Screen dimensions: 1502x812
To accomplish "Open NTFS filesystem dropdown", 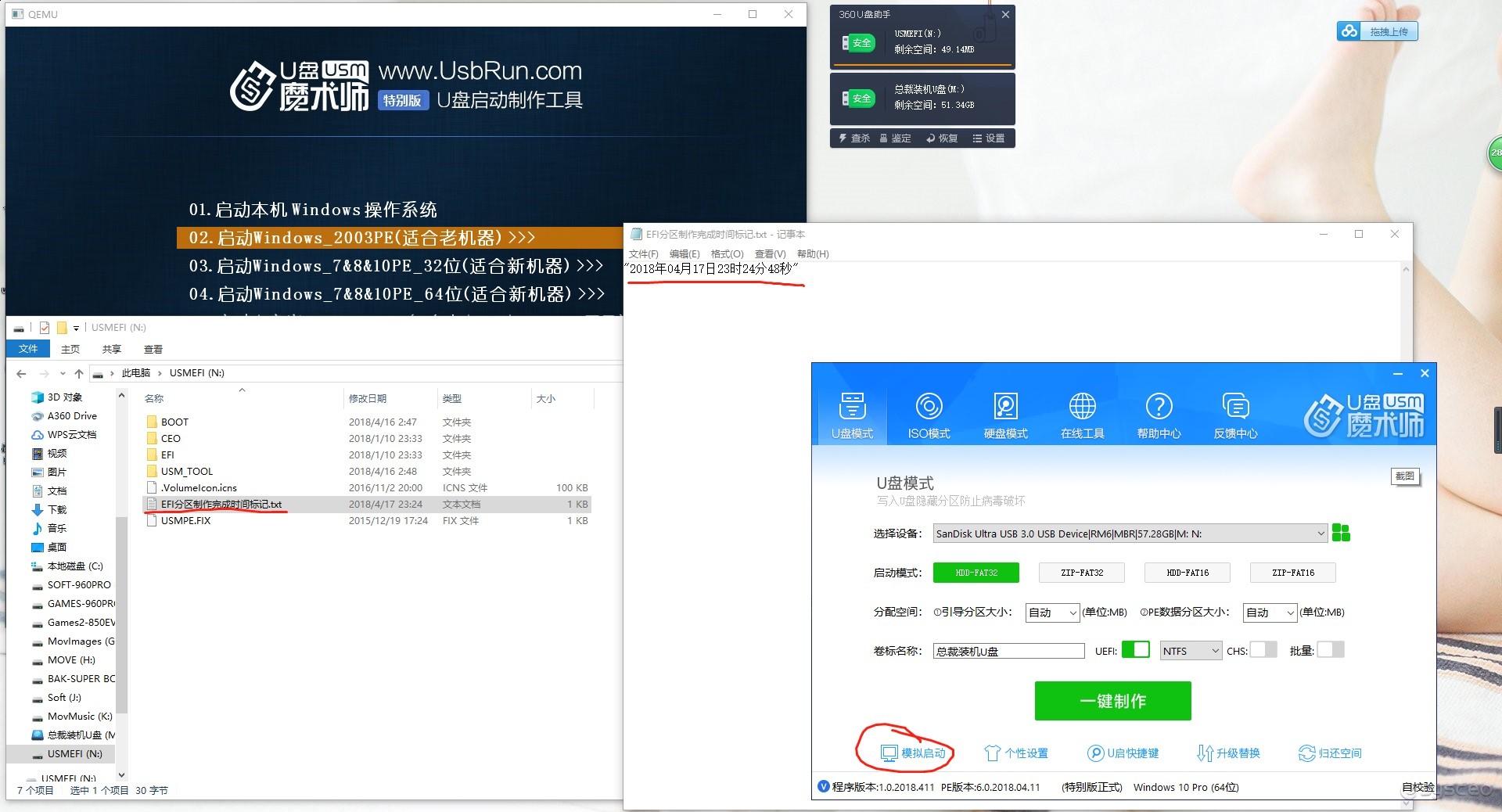I will pyautogui.click(x=1191, y=651).
